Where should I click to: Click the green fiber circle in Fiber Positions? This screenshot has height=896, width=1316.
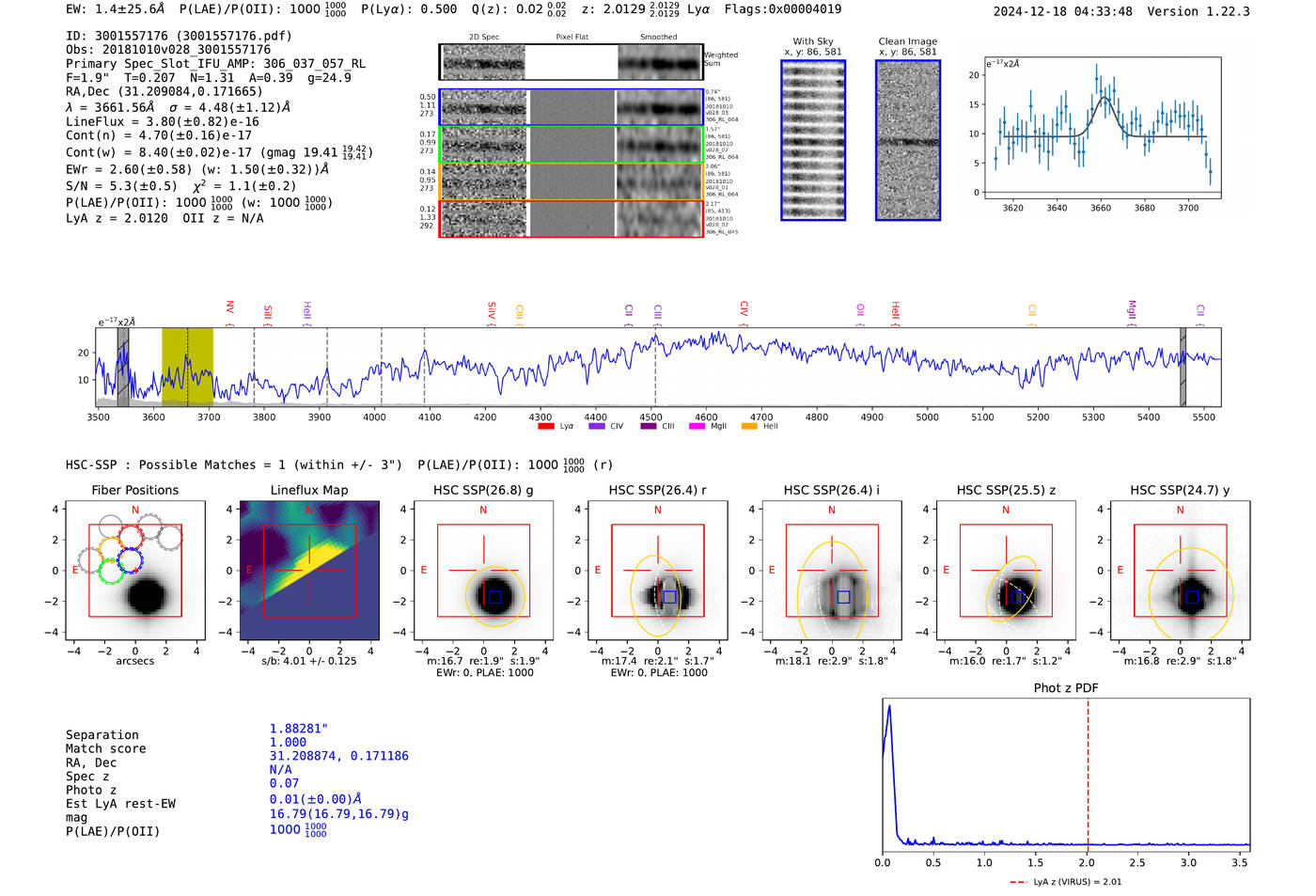[112, 572]
